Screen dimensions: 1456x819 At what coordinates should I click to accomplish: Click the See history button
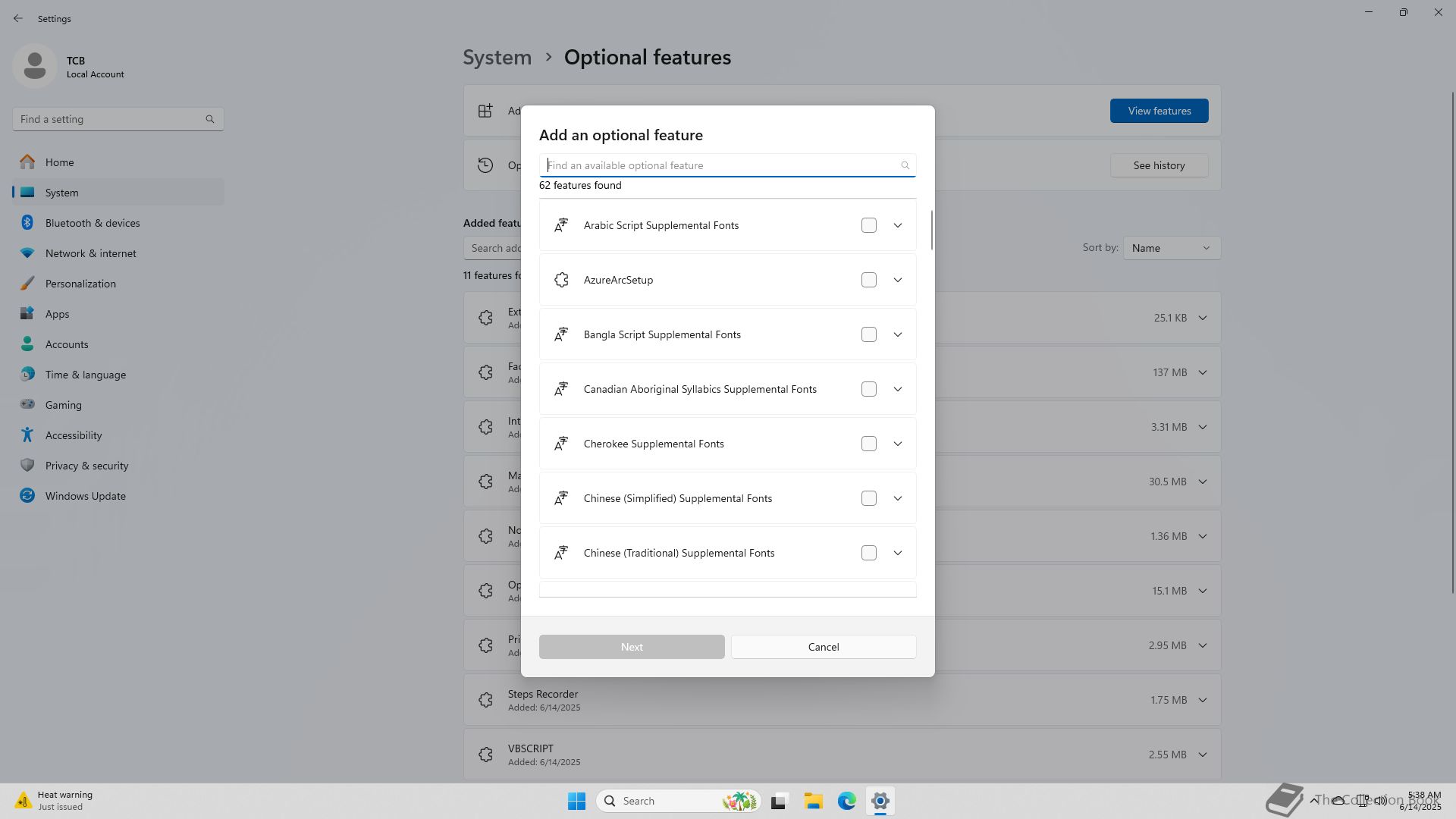pos(1159,165)
